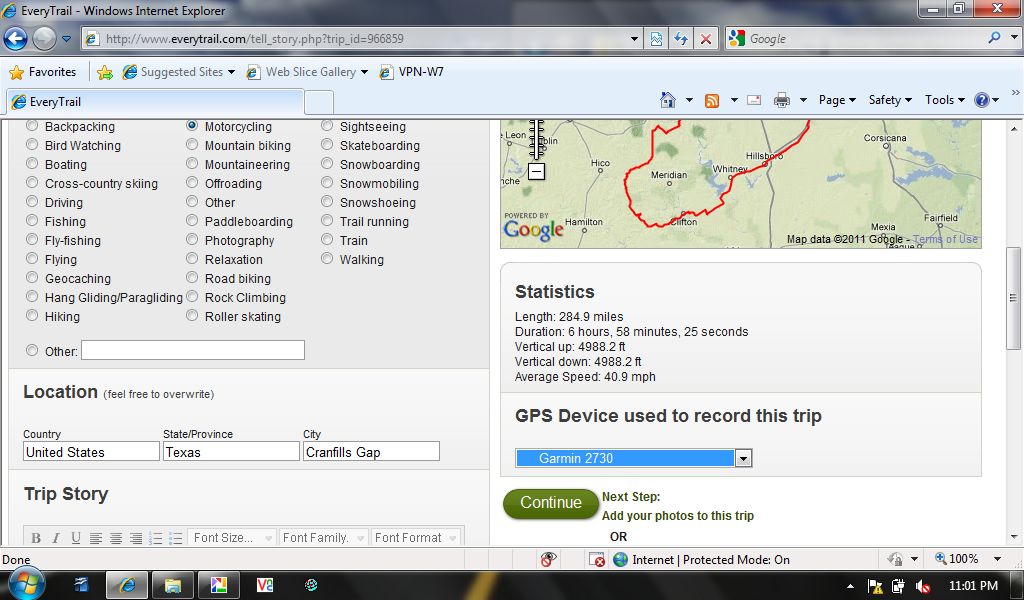Click the Terms of Use map link
This screenshot has width=1024, height=600.
(945, 239)
